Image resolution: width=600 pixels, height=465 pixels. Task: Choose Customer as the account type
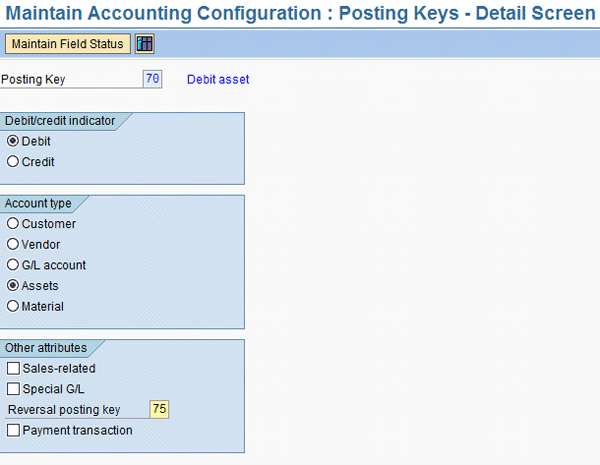tap(13, 224)
